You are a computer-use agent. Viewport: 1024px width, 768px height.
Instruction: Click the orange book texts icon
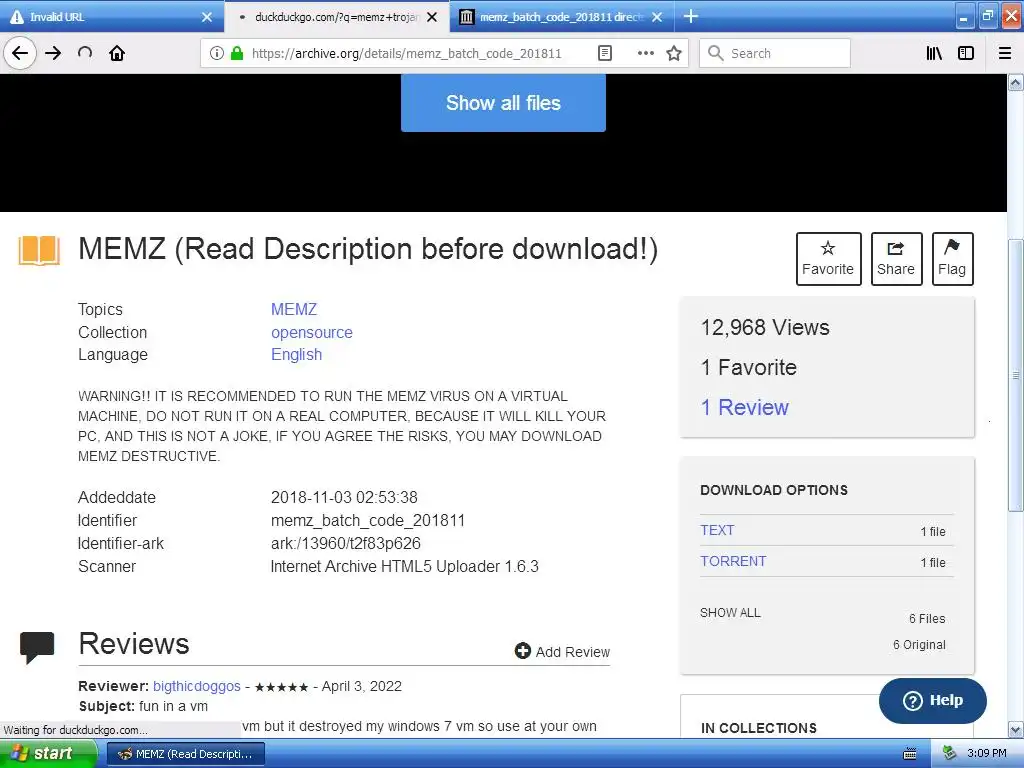click(39, 250)
